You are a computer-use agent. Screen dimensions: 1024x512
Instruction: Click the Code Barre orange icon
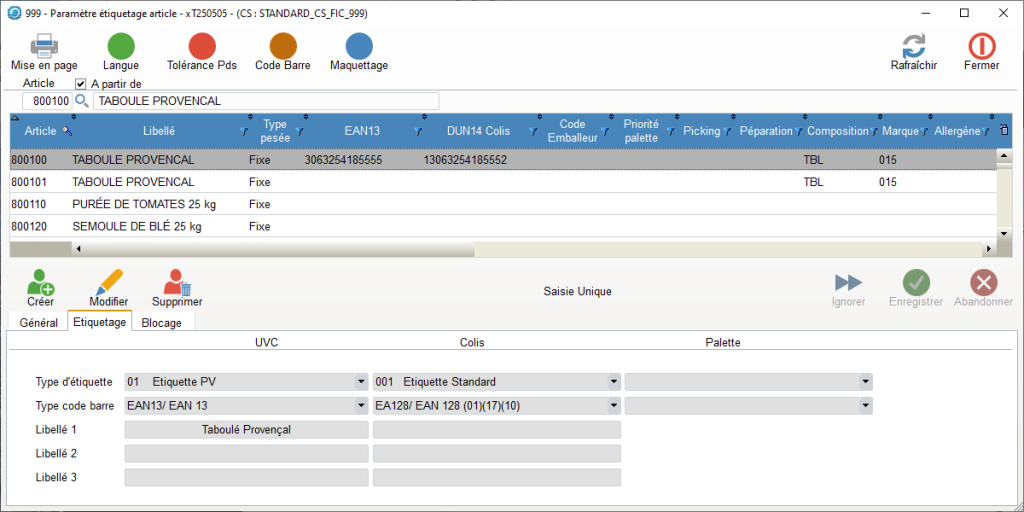point(283,46)
